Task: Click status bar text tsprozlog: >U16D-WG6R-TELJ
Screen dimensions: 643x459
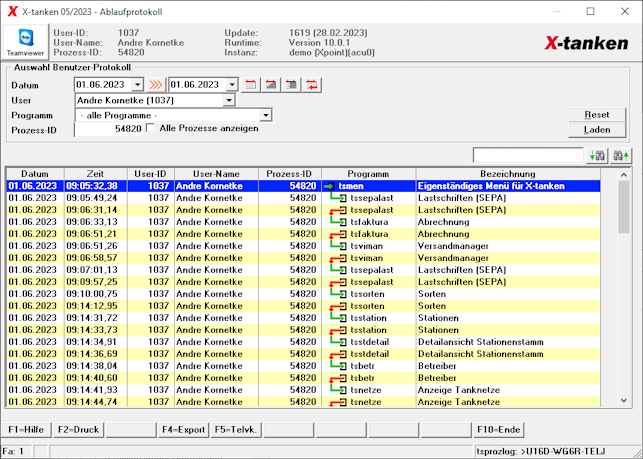Action: tap(540, 452)
